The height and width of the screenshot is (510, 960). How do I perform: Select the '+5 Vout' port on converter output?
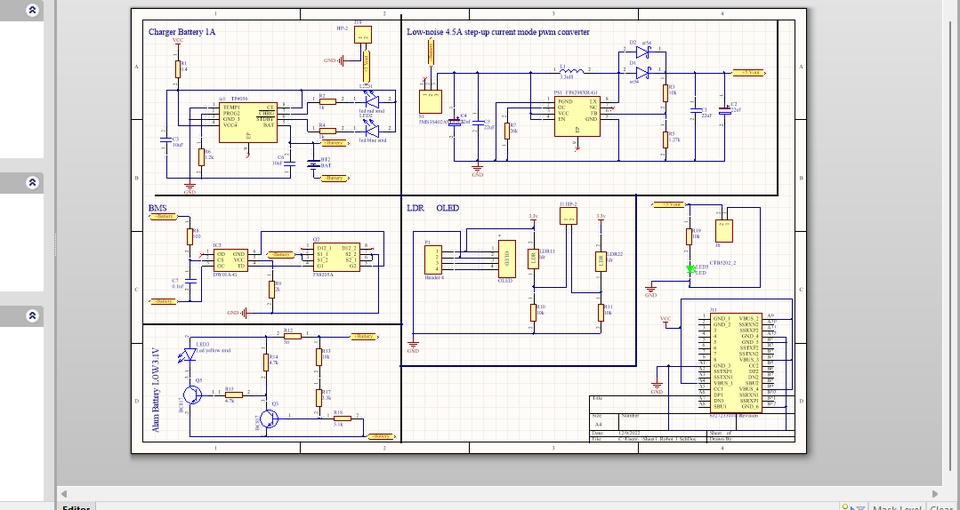click(749, 73)
